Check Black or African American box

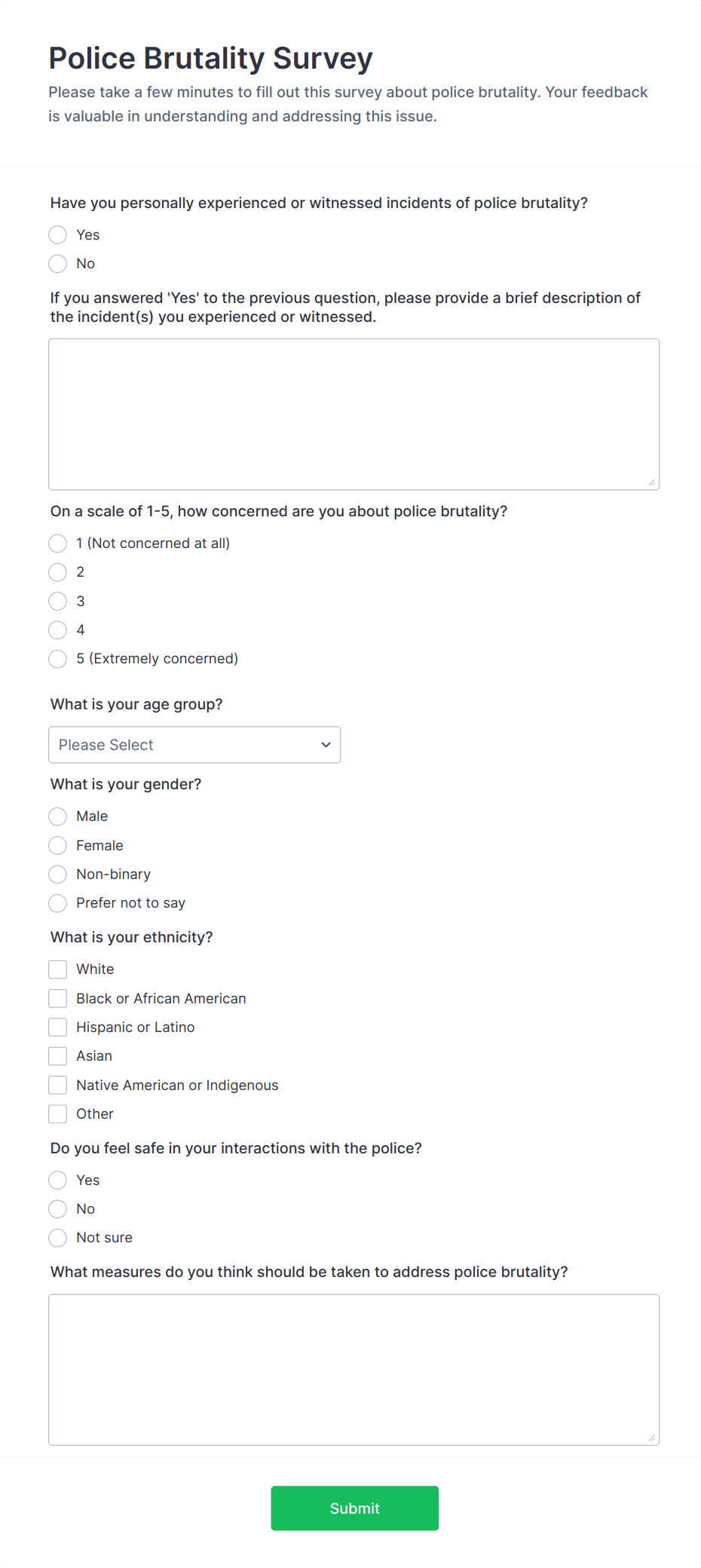pos(58,999)
